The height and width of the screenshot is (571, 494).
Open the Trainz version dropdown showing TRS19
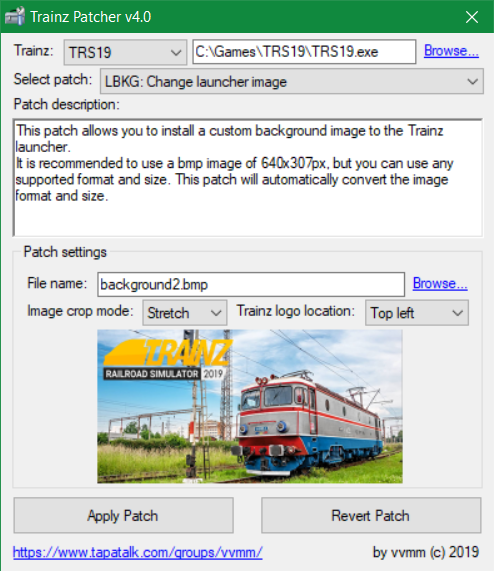(125, 52)
